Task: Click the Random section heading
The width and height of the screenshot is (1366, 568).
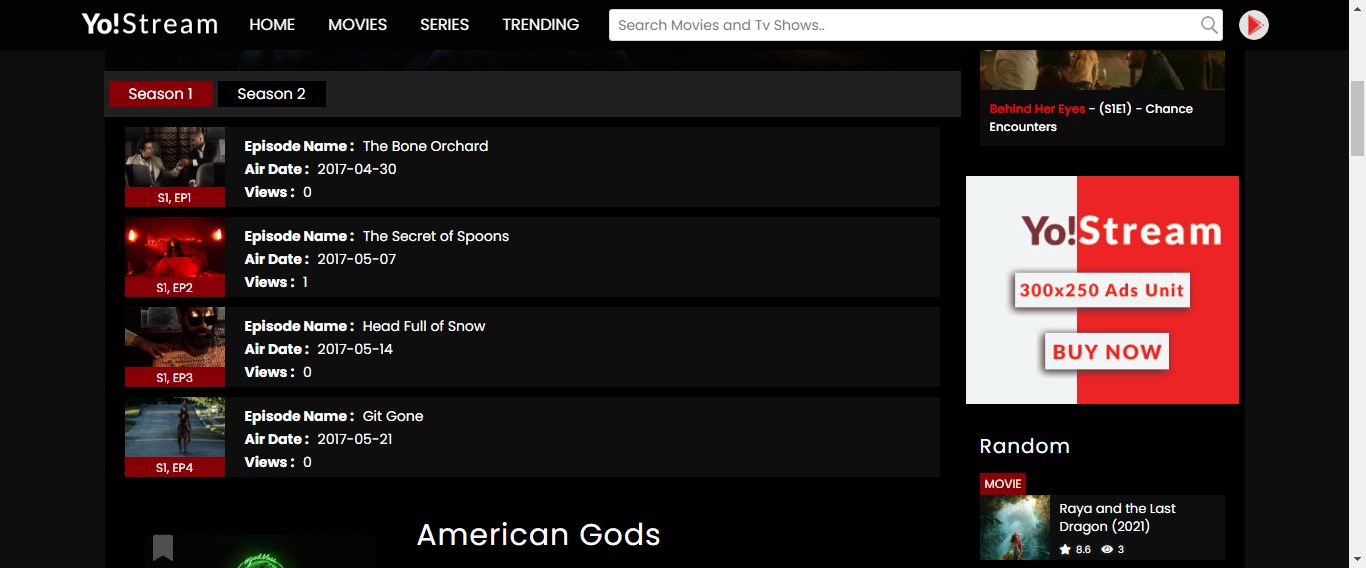Action: 1025,446
